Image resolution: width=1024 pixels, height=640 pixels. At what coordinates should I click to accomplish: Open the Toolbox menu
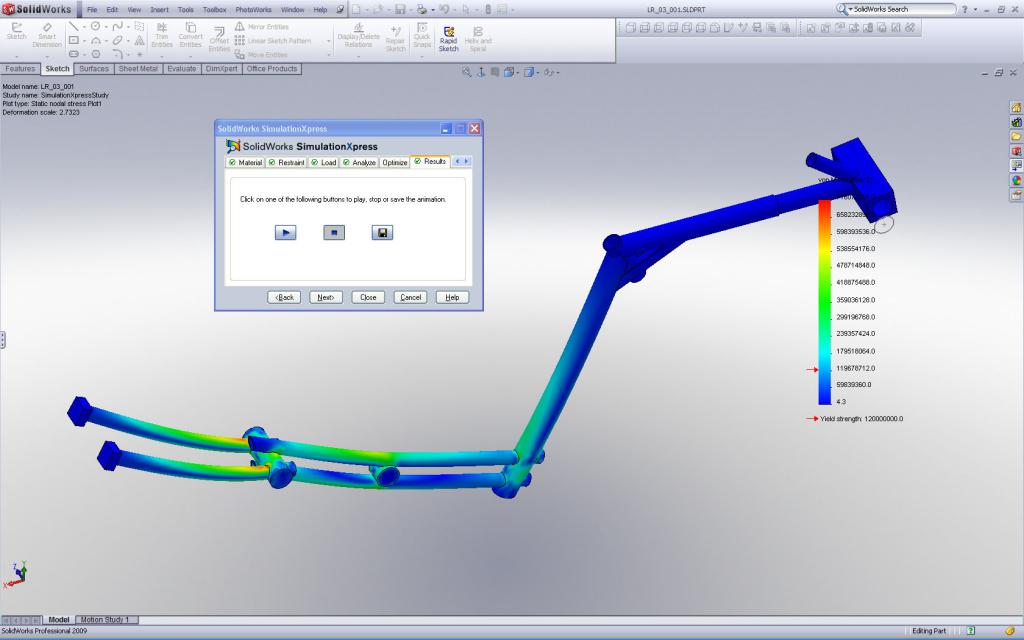pyautogui.click(x=214, y=10)
